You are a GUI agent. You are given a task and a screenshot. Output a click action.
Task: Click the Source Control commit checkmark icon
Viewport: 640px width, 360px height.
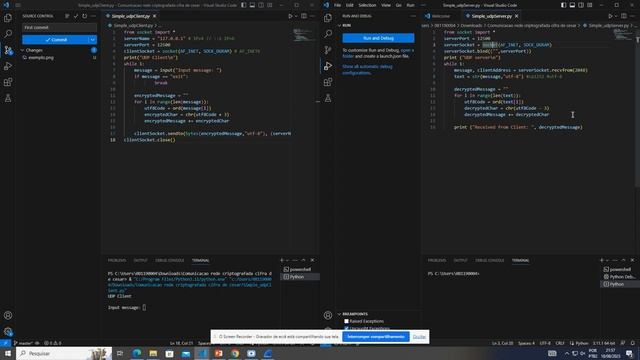[76, 16]
